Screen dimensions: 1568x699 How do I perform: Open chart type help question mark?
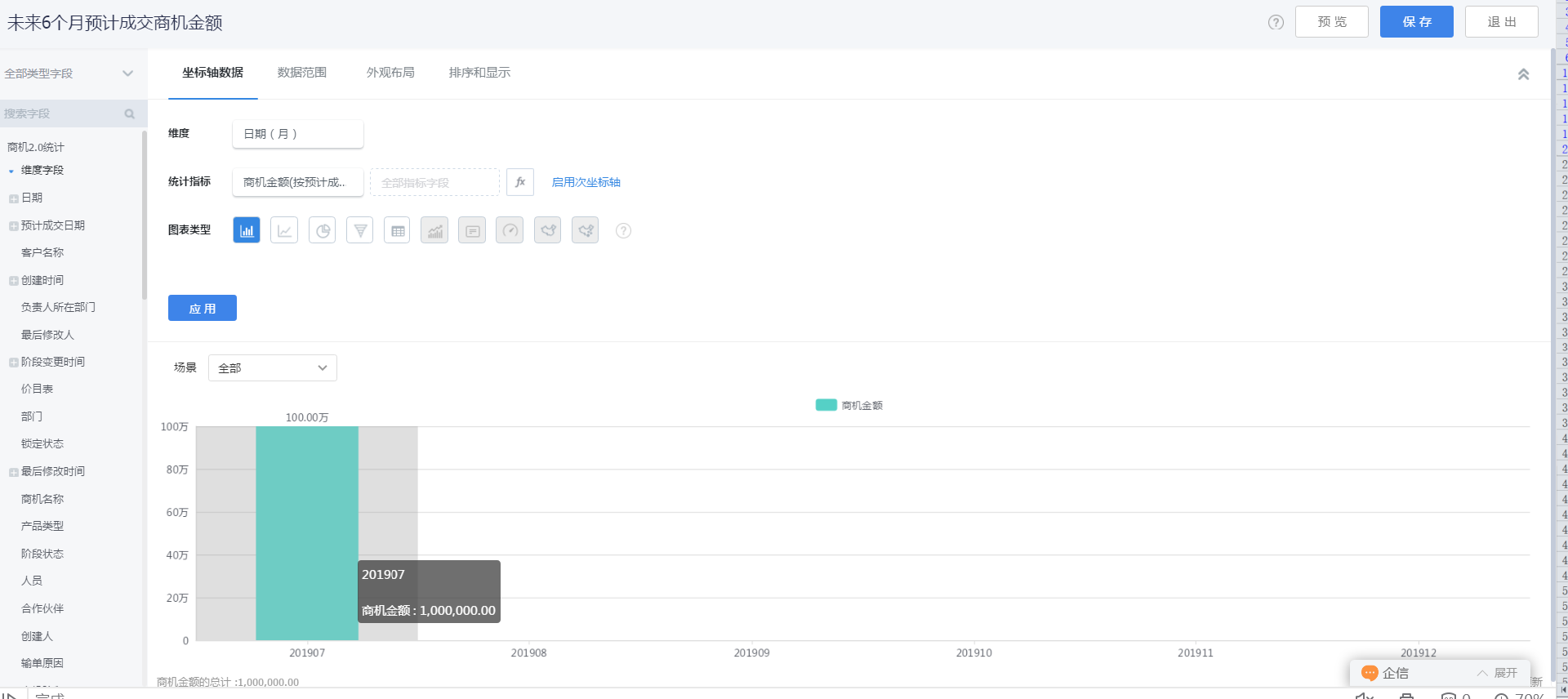pyautogui.click(x=623, y=231)
